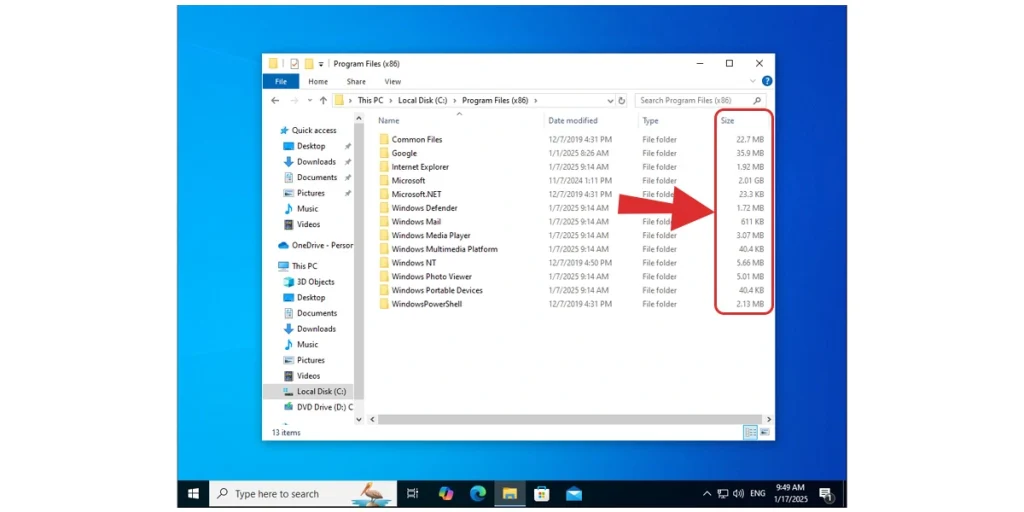This screenshot has height=512, width=1024.
Task: Launch Copilot from the taskbar
Action: pos(446,494)
